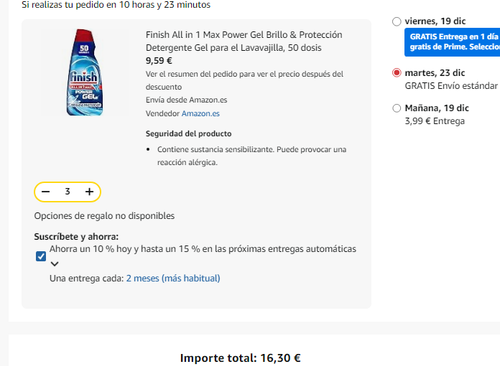Increase quantity with the plus icon
This screenshot has height=366, width=500.
coord(89,192)
